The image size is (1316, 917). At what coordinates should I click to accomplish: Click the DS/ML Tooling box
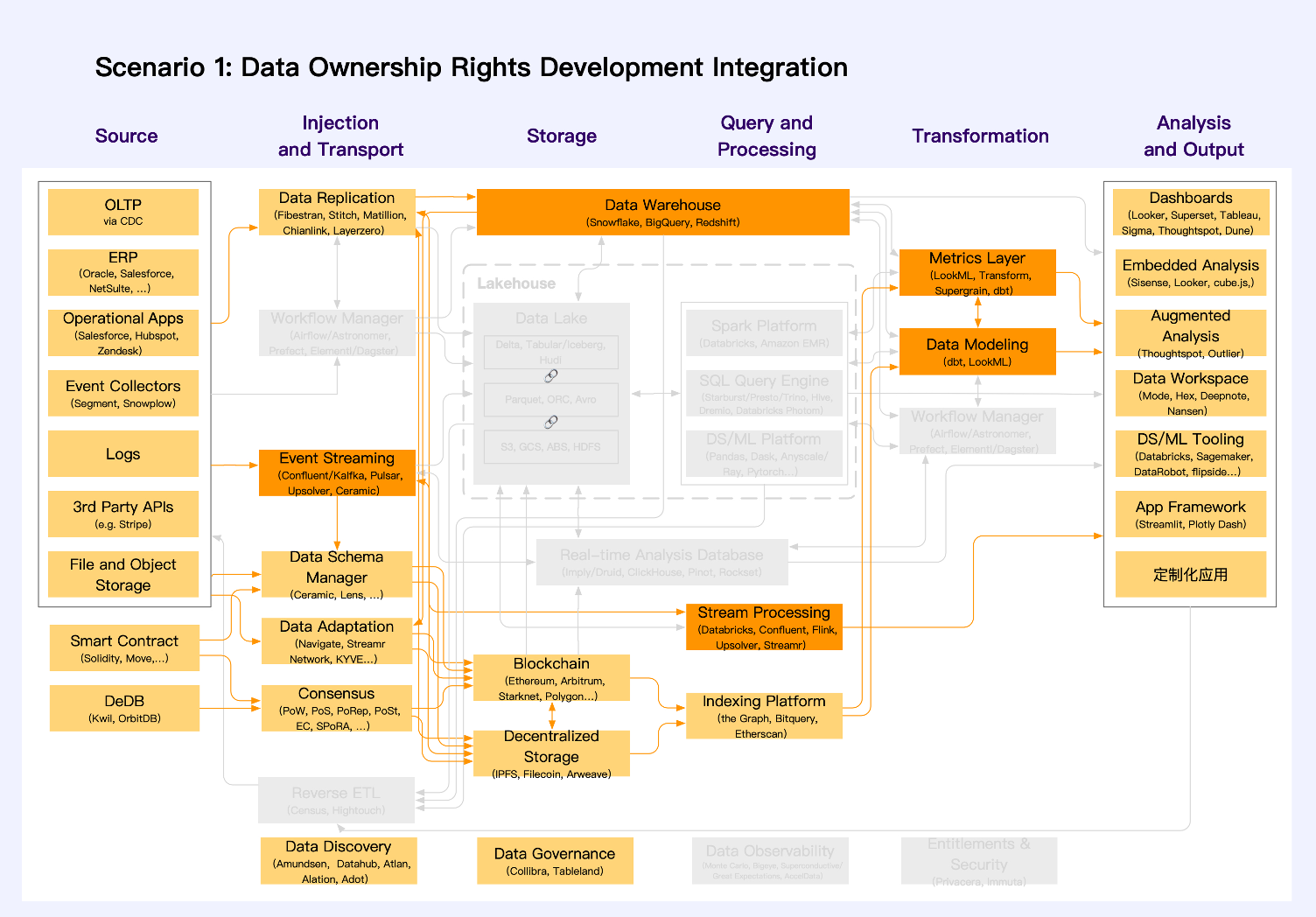tap(1191, 454)
